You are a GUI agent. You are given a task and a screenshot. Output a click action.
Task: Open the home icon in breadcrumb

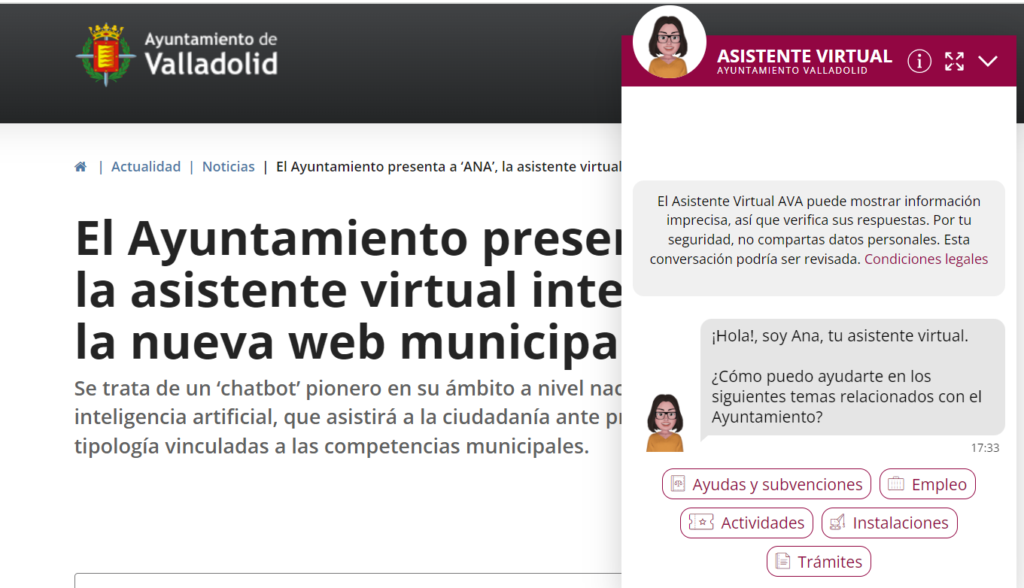tap(80, 167)
